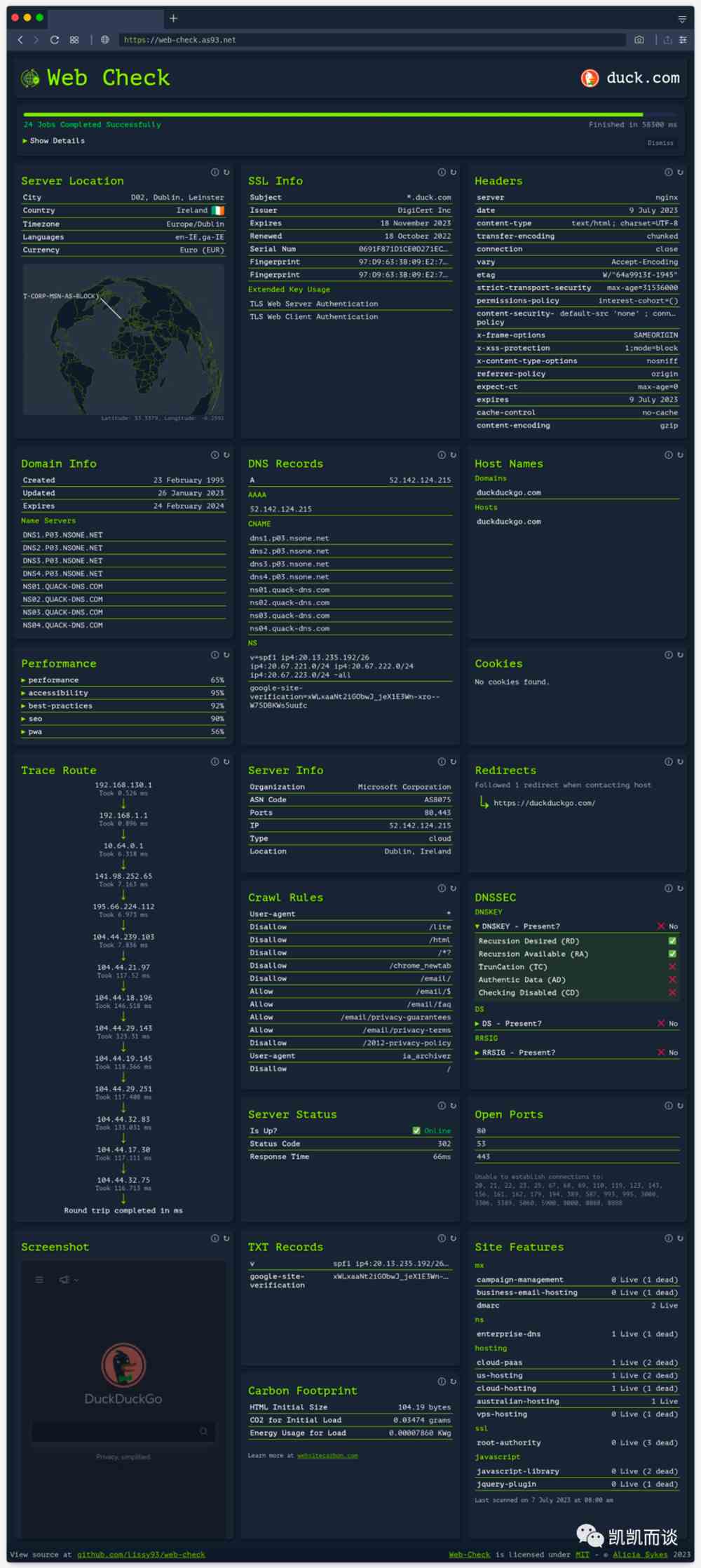This screenshot has height=1568, width=701.
Task: Click Authentic Data (AD) cross mark
Action: (x=673, y=980)
